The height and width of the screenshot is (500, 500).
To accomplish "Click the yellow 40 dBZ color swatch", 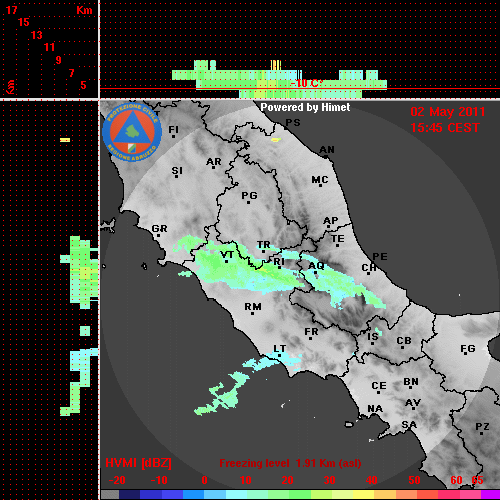I will tap(364, 495).
